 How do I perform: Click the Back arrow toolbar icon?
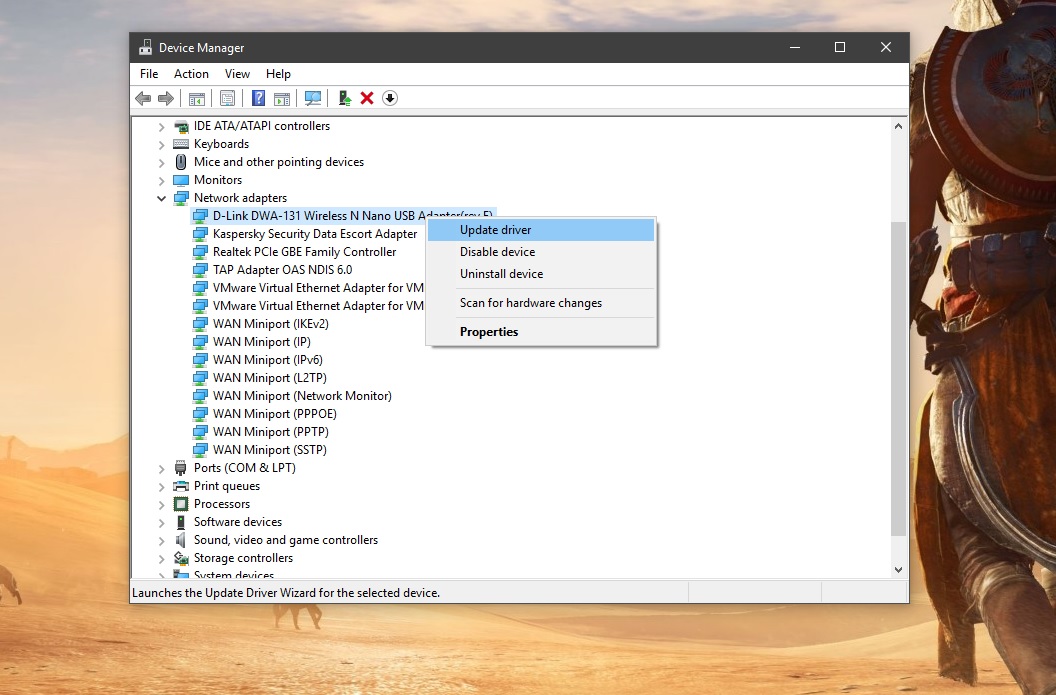(143, 98)
